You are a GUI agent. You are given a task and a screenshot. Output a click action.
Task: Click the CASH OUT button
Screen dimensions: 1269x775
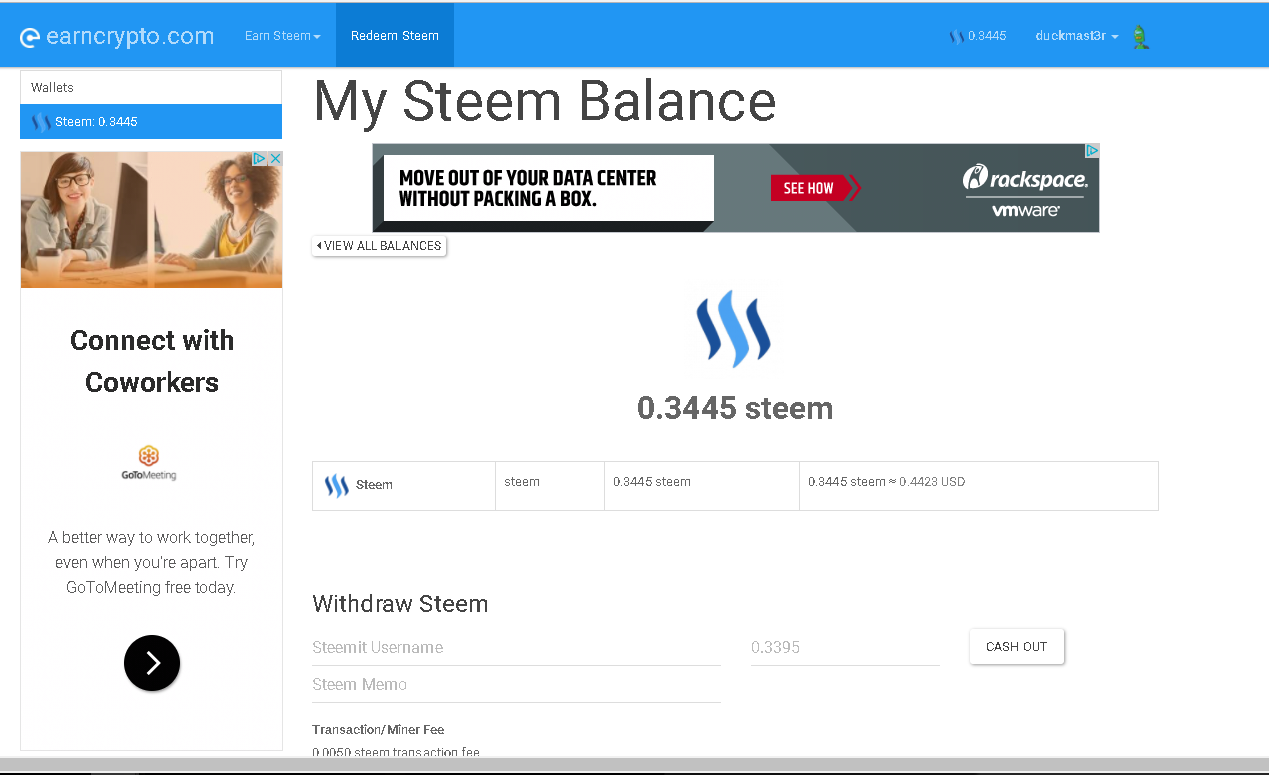[1016, 647]
